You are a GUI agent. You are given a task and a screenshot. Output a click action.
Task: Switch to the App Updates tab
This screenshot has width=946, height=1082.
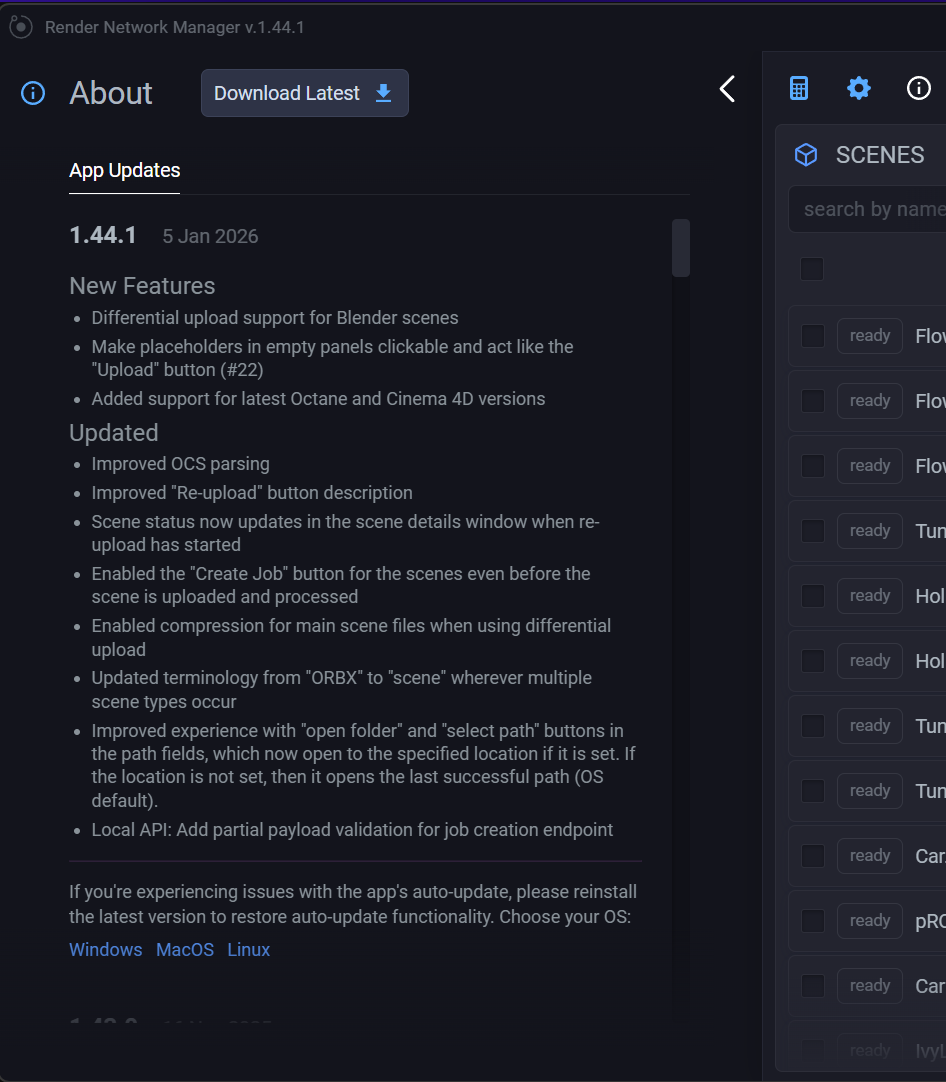[125, 171]
